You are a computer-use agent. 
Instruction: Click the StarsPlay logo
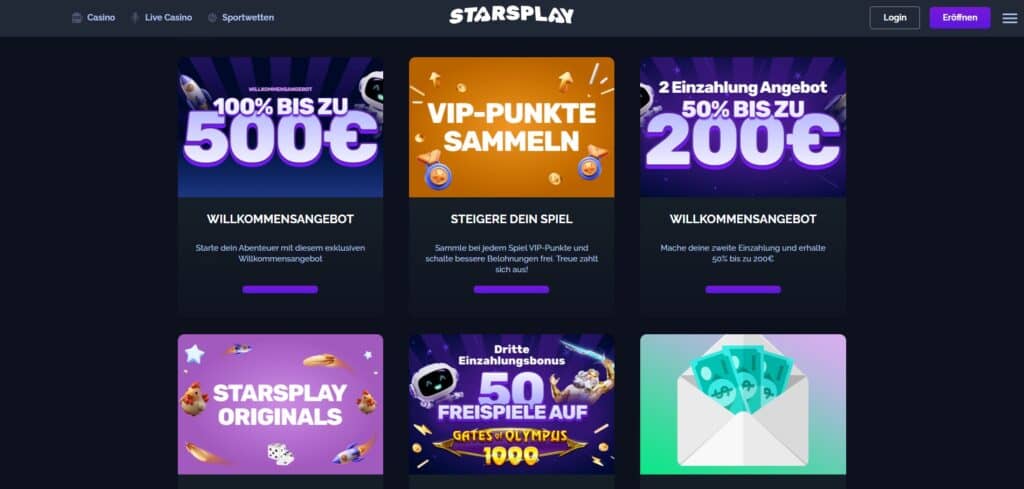[511, 16]
